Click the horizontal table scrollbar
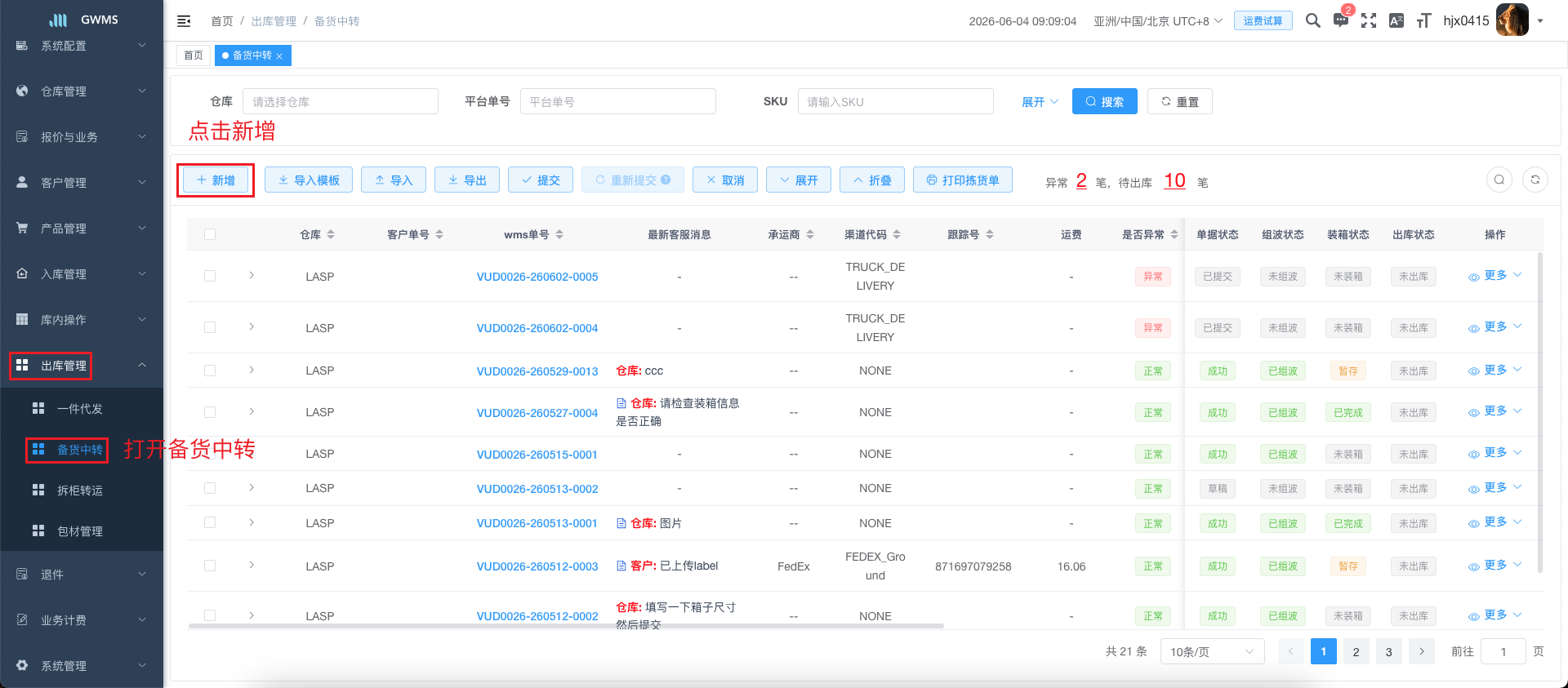Screen dimensions: 1568x688 tap(566, 626)
